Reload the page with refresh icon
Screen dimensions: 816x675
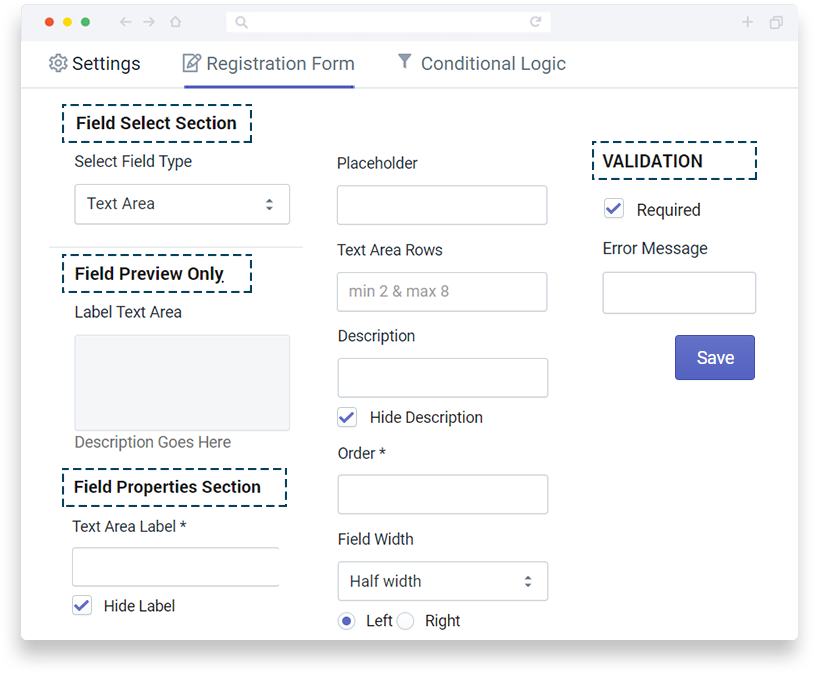pyautogui.click(x=536, y=22)
